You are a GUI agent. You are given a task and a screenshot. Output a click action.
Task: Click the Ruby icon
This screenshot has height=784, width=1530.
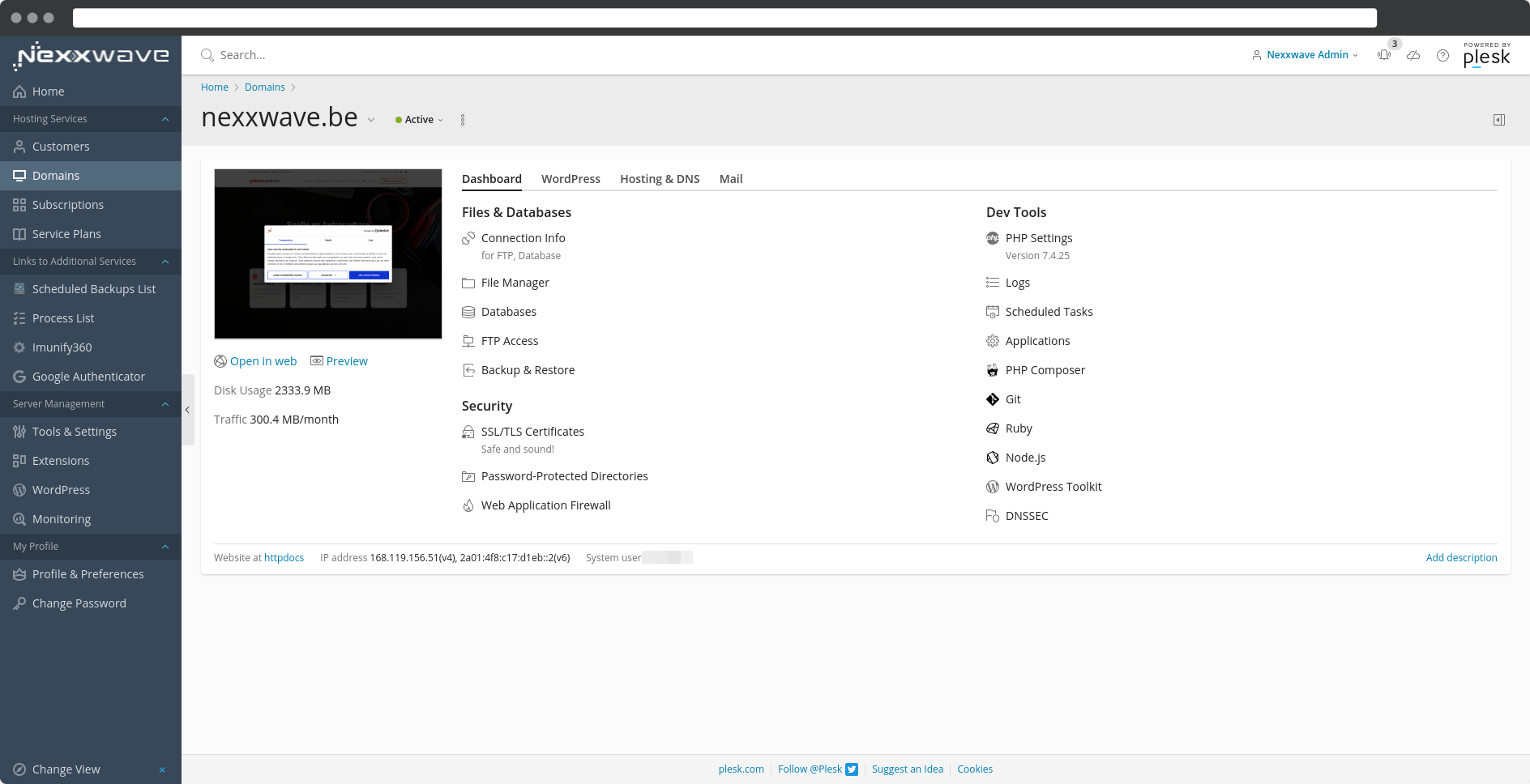[x=993, y=428]
